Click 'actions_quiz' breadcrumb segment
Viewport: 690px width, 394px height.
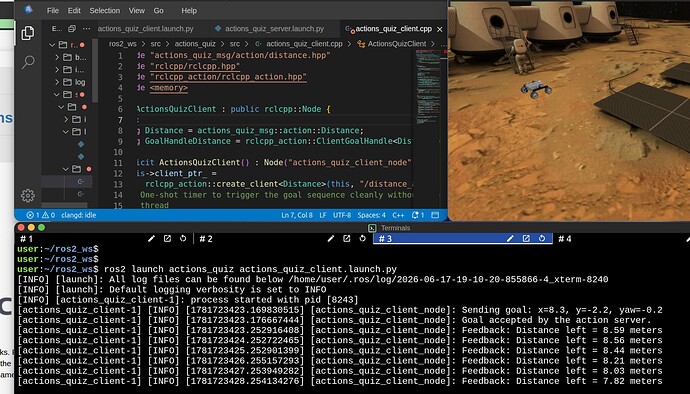pyautogui.click(x=195, y=44)
